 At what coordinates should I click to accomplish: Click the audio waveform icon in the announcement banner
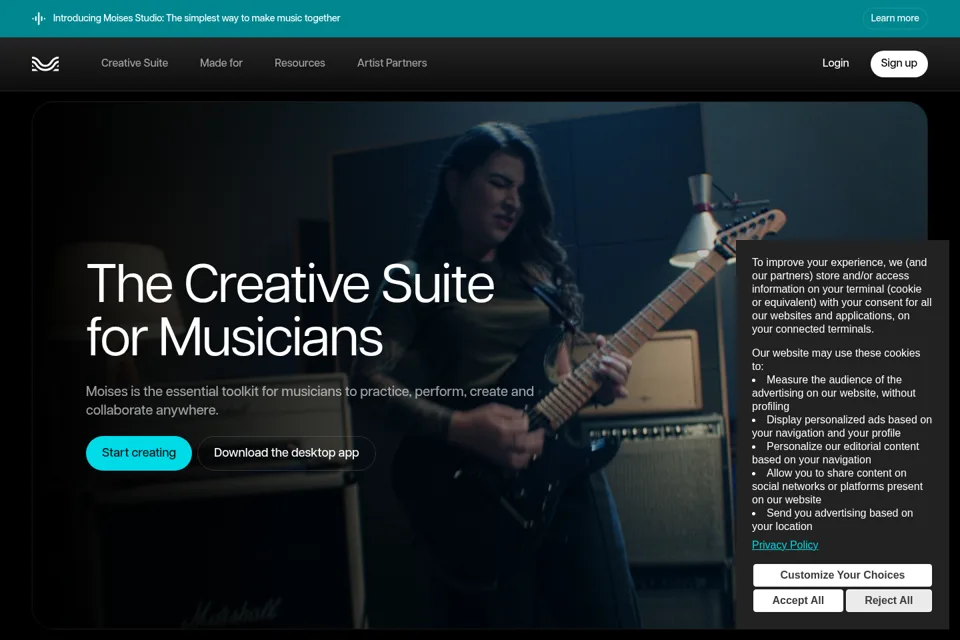point(39,18)
